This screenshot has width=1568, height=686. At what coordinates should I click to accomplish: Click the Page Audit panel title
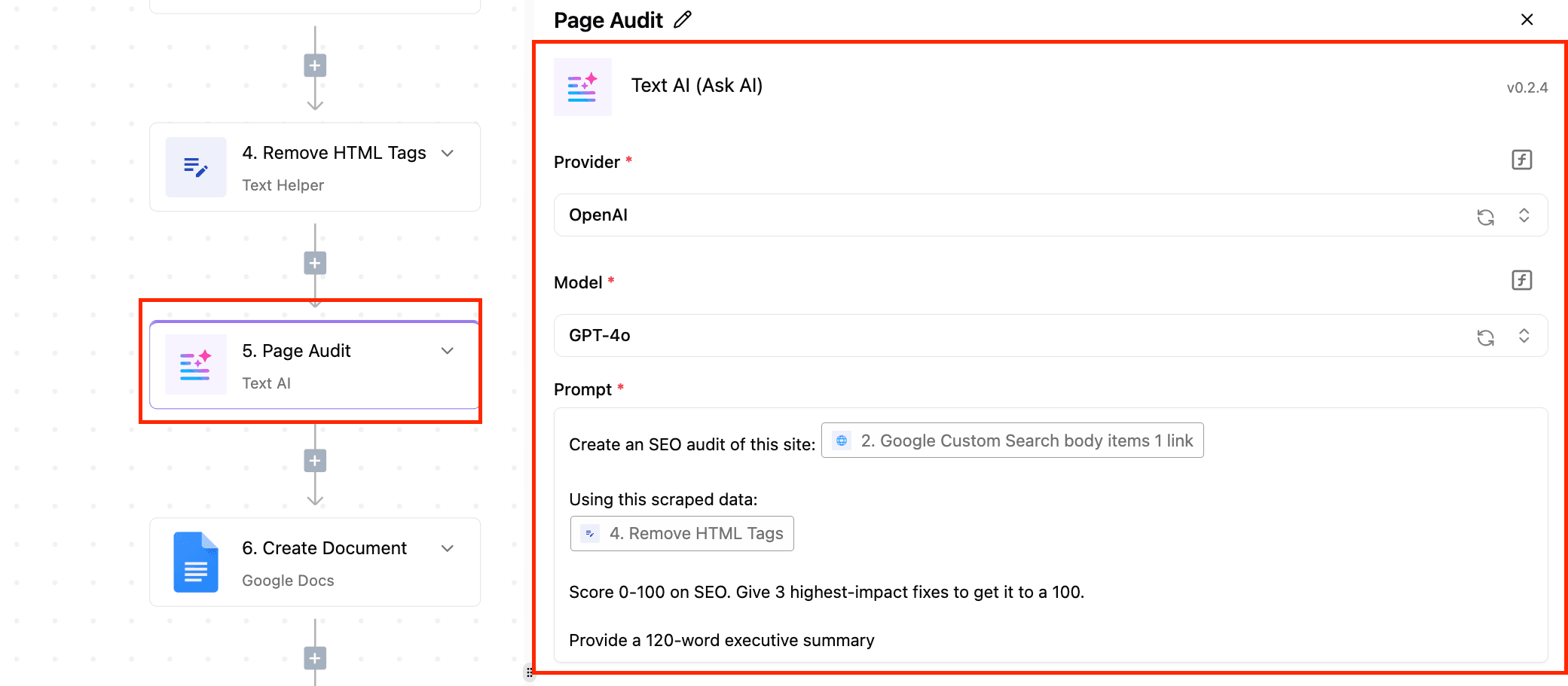point(608,20)
